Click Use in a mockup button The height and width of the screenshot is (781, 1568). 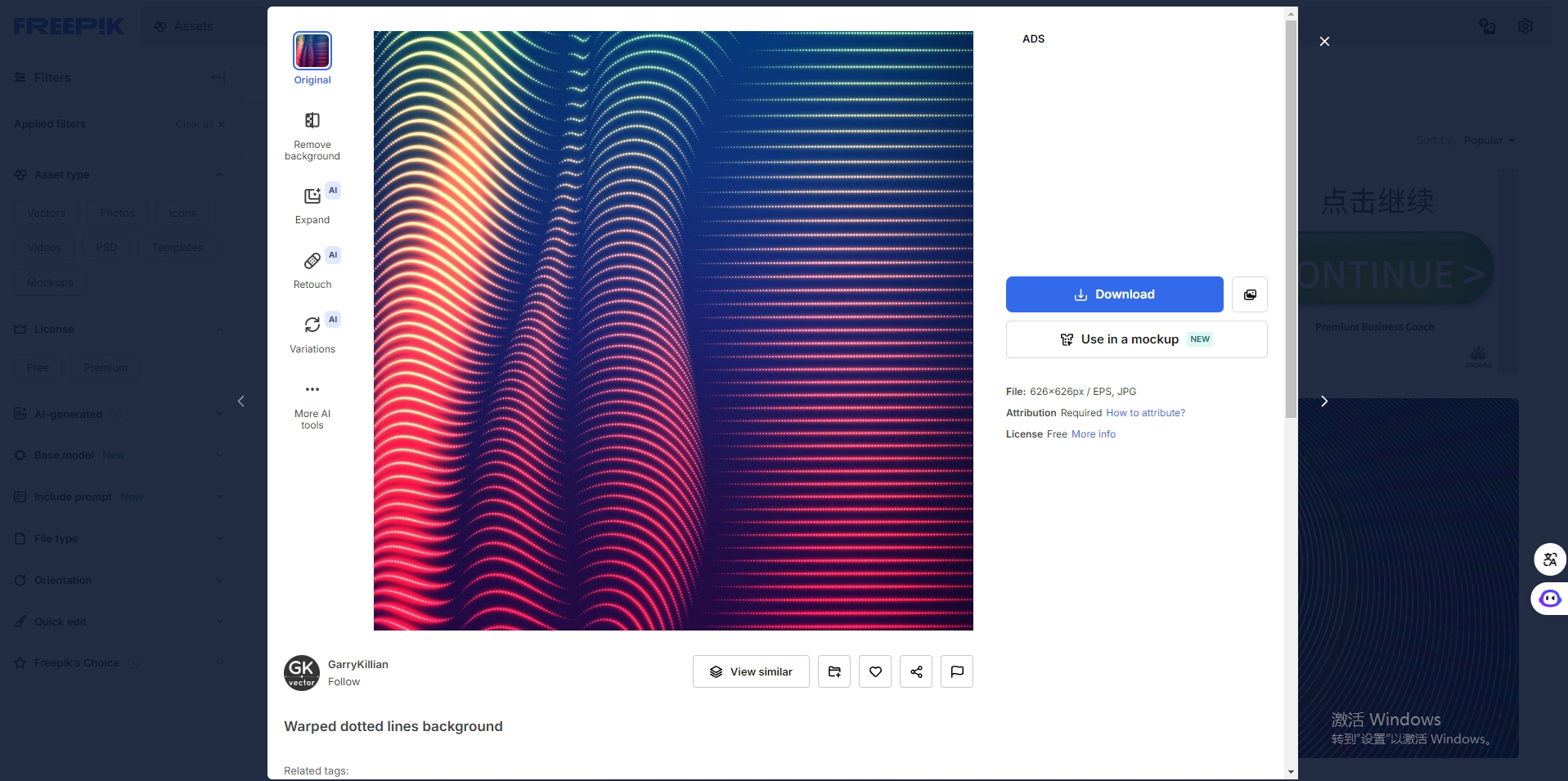click(x=1136, y=339)
